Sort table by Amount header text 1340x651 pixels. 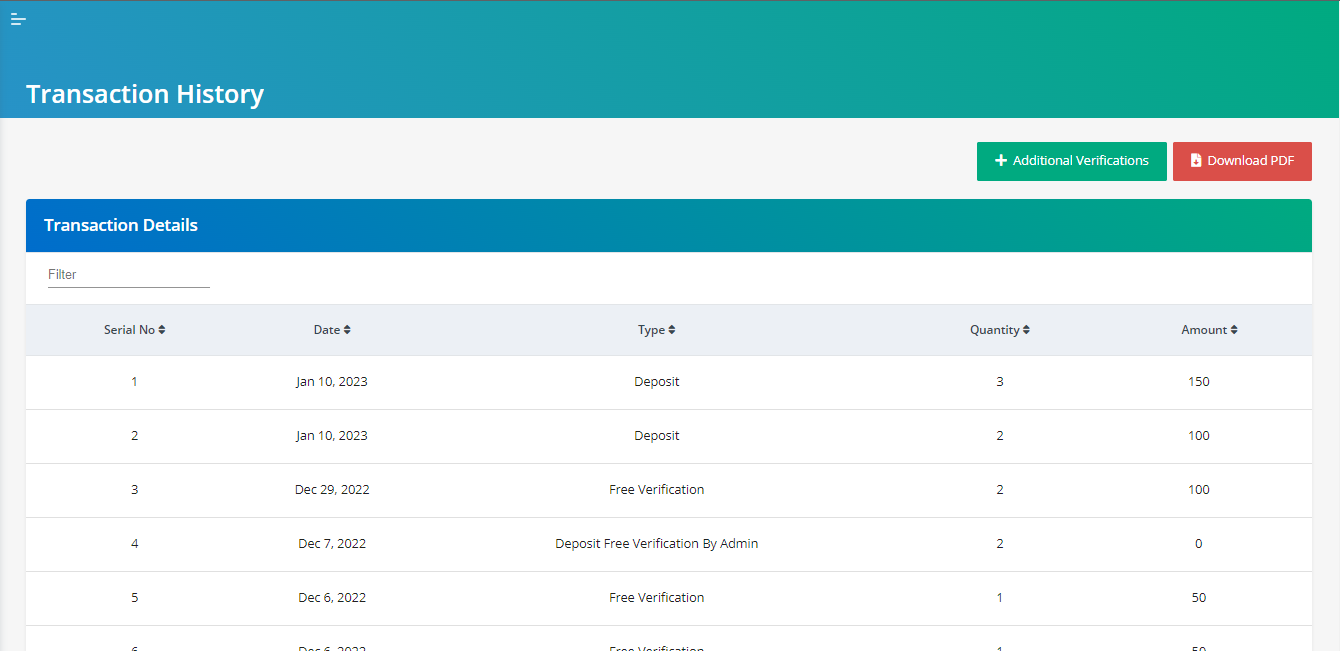1203,330
